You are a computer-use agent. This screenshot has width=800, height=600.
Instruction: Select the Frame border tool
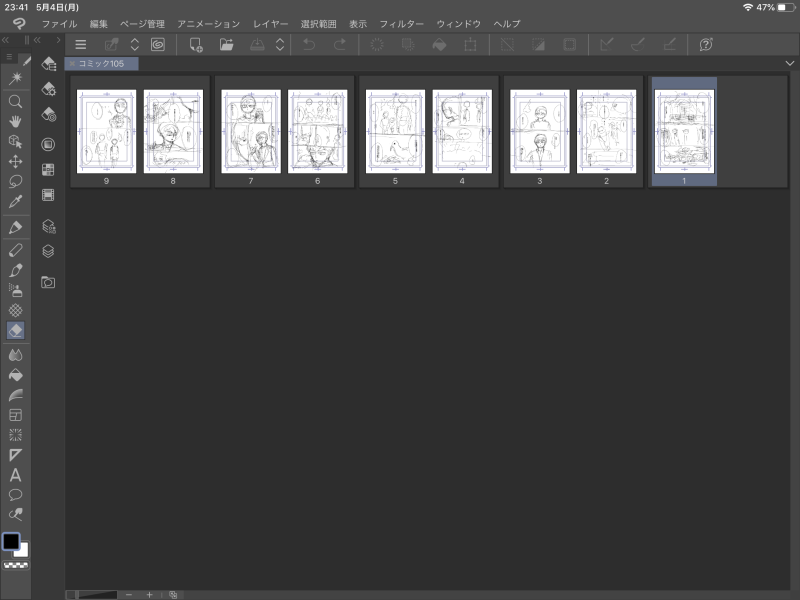tap(15, 415)
